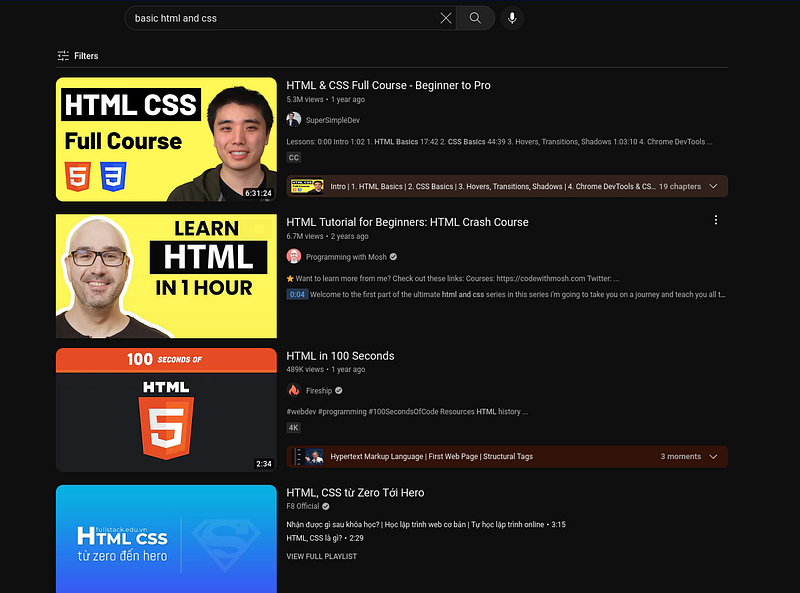Viewport: 800px width, 593px height.
Task: Open 'HTML Tutorial for Beginners: HTML Crash Course' title
Action: point(407,222)
